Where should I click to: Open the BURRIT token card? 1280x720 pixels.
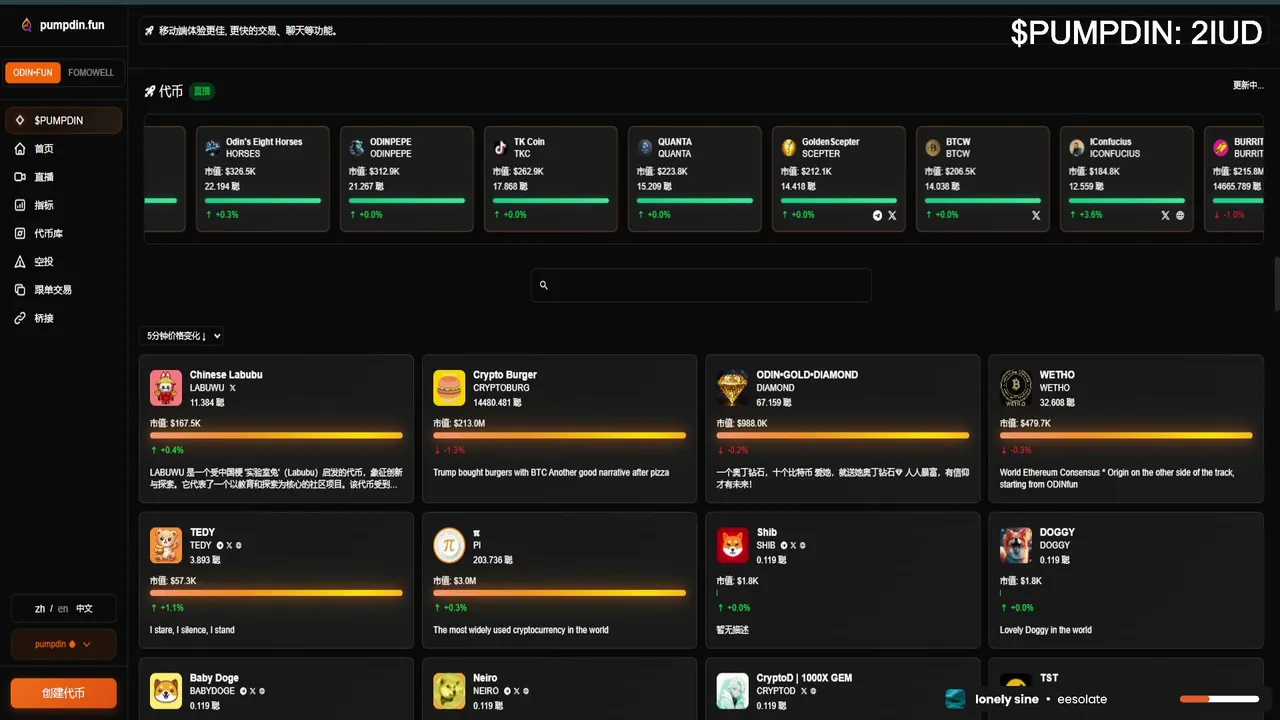pyautogui.click(x=1235, y=178)
